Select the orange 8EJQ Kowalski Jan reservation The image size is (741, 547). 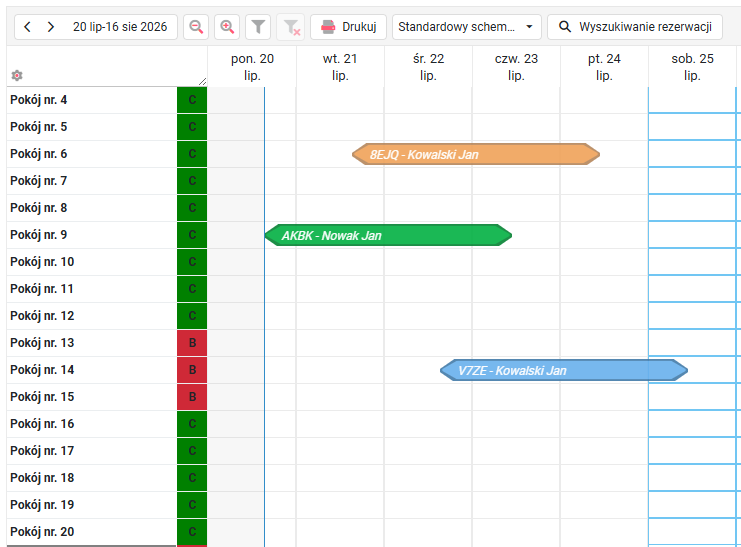coord(476,154)
